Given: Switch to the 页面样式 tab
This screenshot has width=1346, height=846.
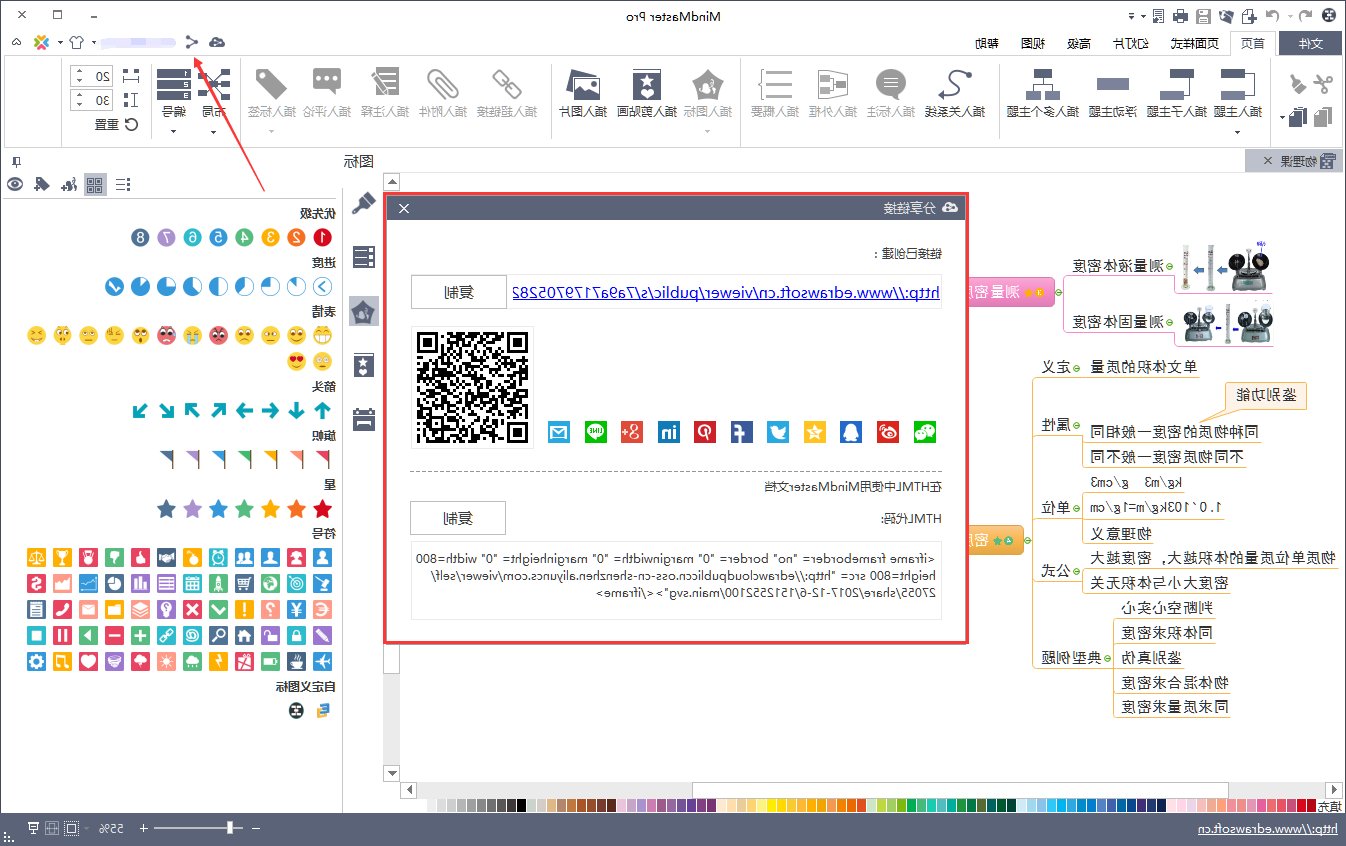Looking at the screenshot, I should [x=1195, y=43].
